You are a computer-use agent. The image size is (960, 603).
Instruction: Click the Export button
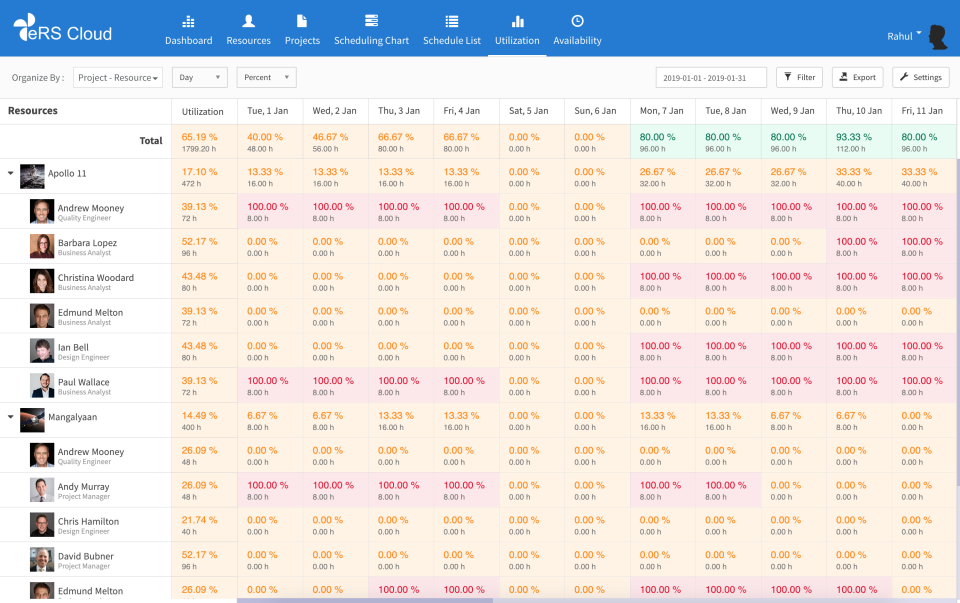[x=857, y=78]
